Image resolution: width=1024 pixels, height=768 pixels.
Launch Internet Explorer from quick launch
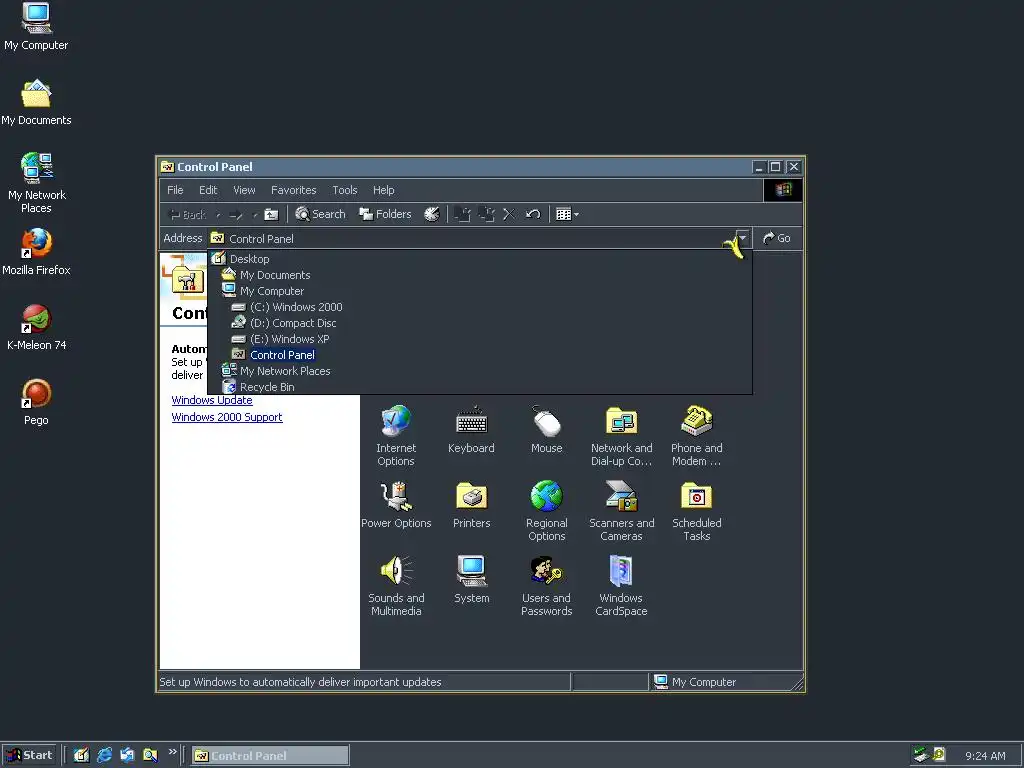pyautogui.click(x=104, y=755)
